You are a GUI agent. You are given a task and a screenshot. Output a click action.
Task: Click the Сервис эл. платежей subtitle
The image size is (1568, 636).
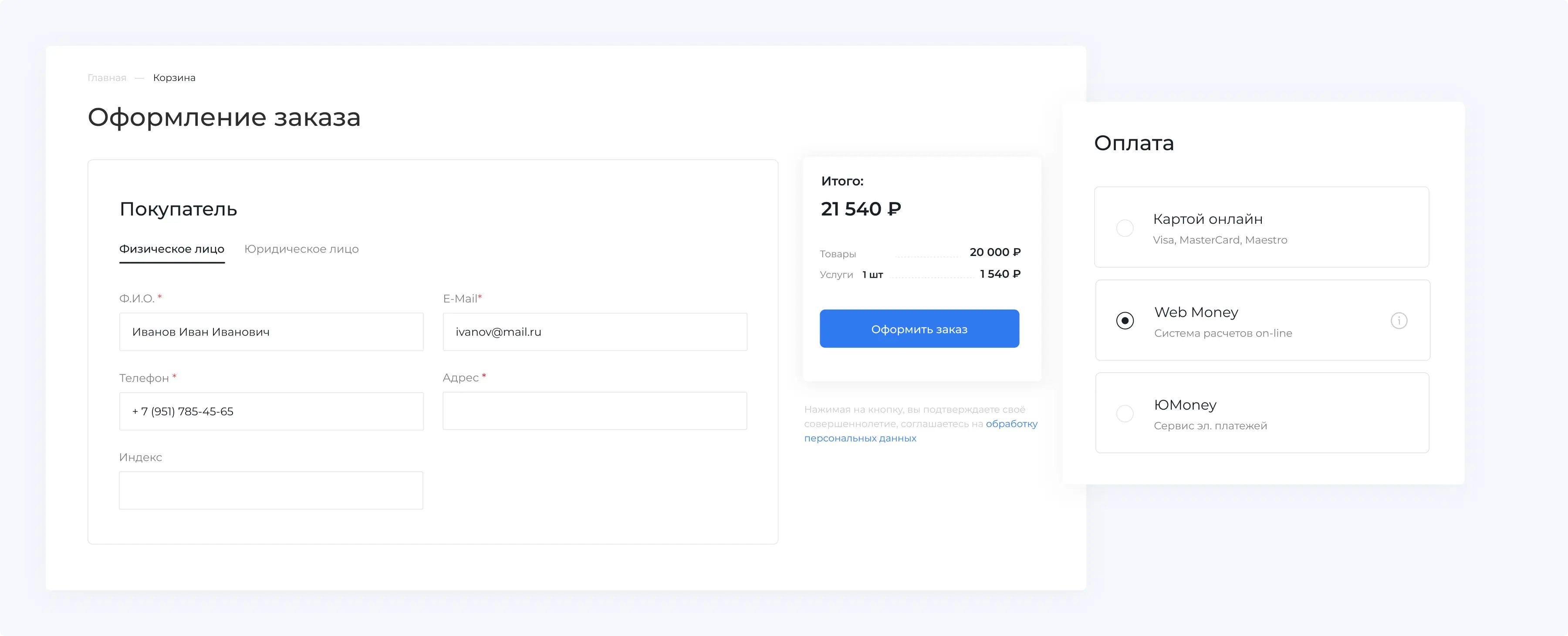click(x=1210, y=425)
